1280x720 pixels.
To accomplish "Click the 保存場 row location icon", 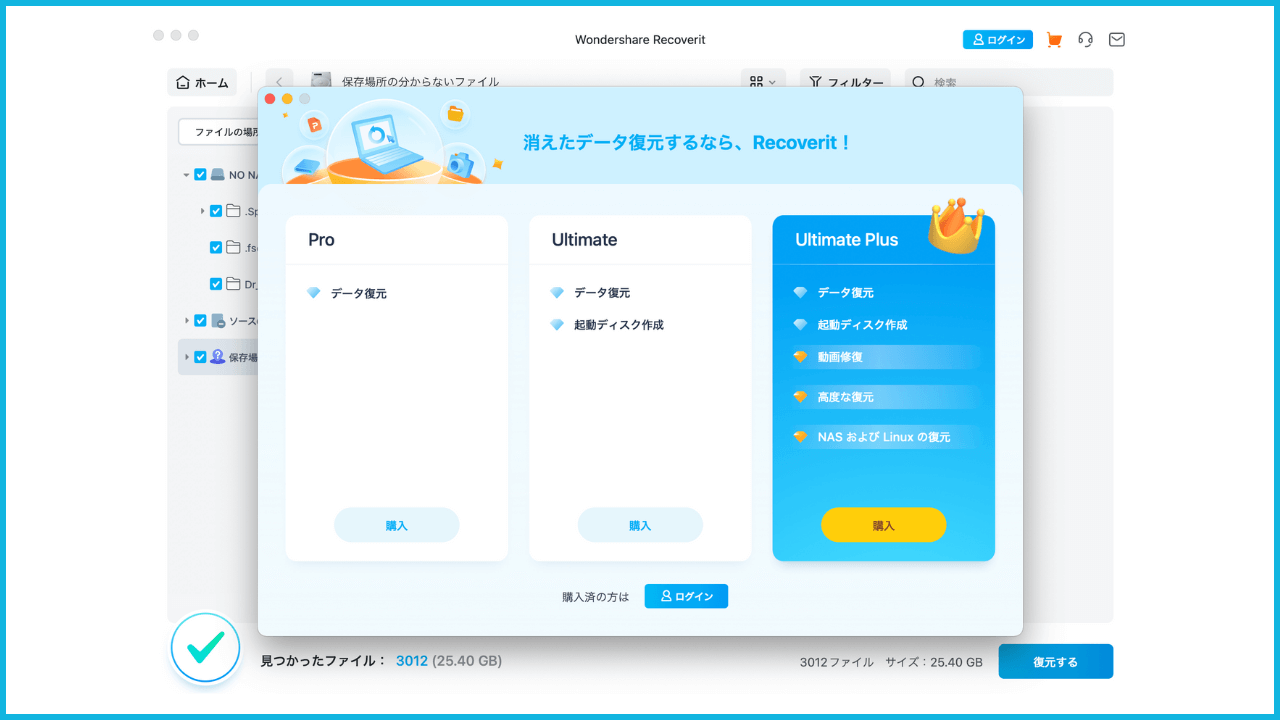I will point(217,356).
